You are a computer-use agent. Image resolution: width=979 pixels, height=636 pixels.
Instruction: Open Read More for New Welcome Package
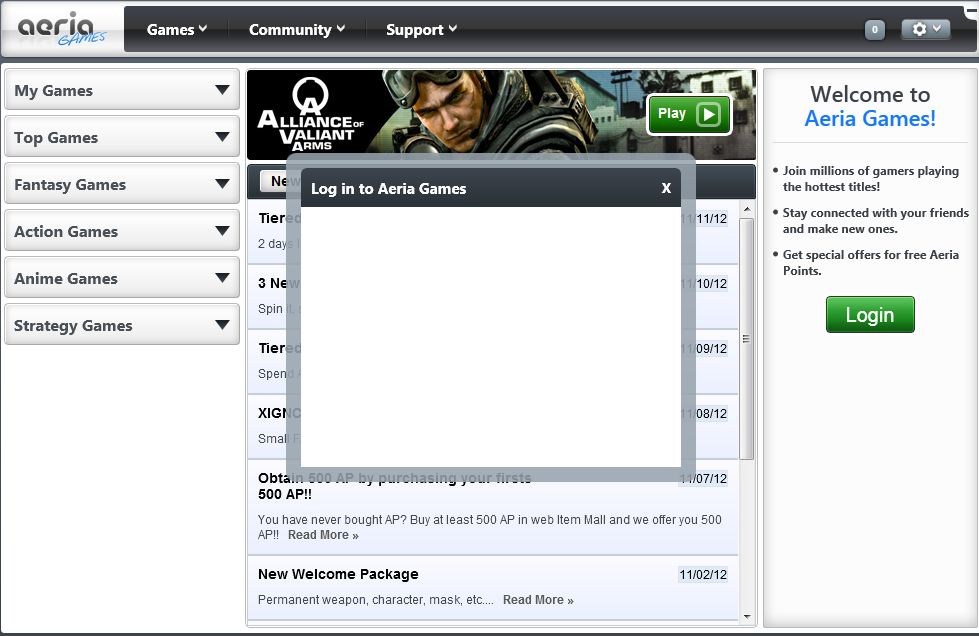pos(538,600)
